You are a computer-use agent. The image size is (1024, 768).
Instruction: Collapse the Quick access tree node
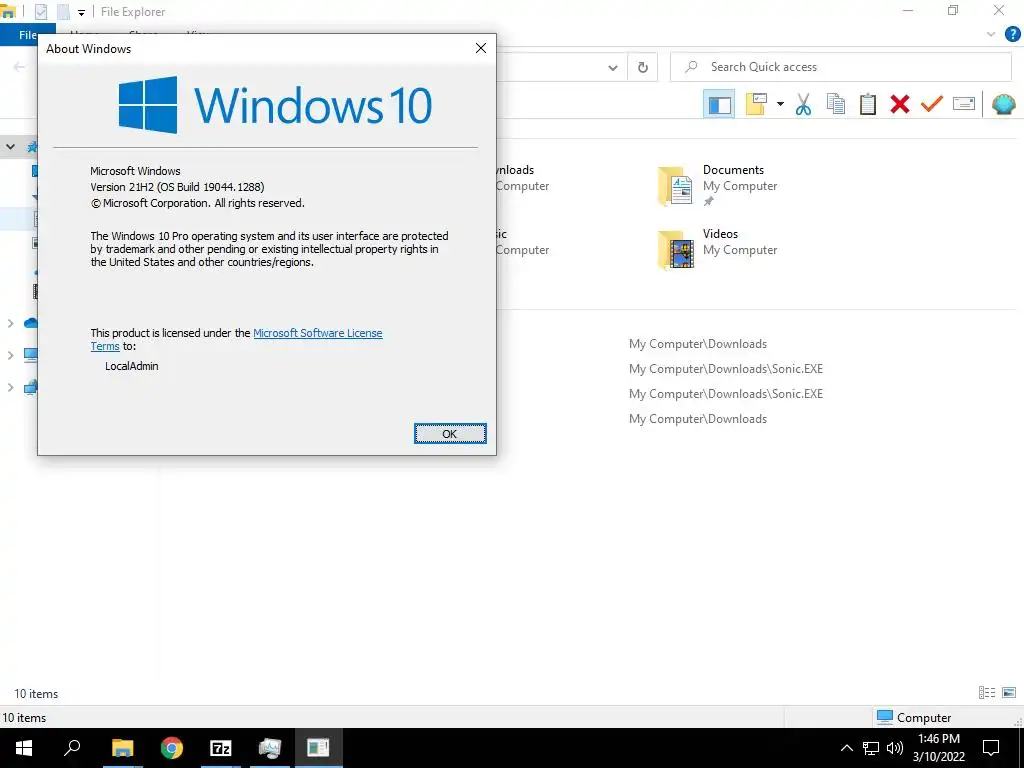click(x=10, y=146)
